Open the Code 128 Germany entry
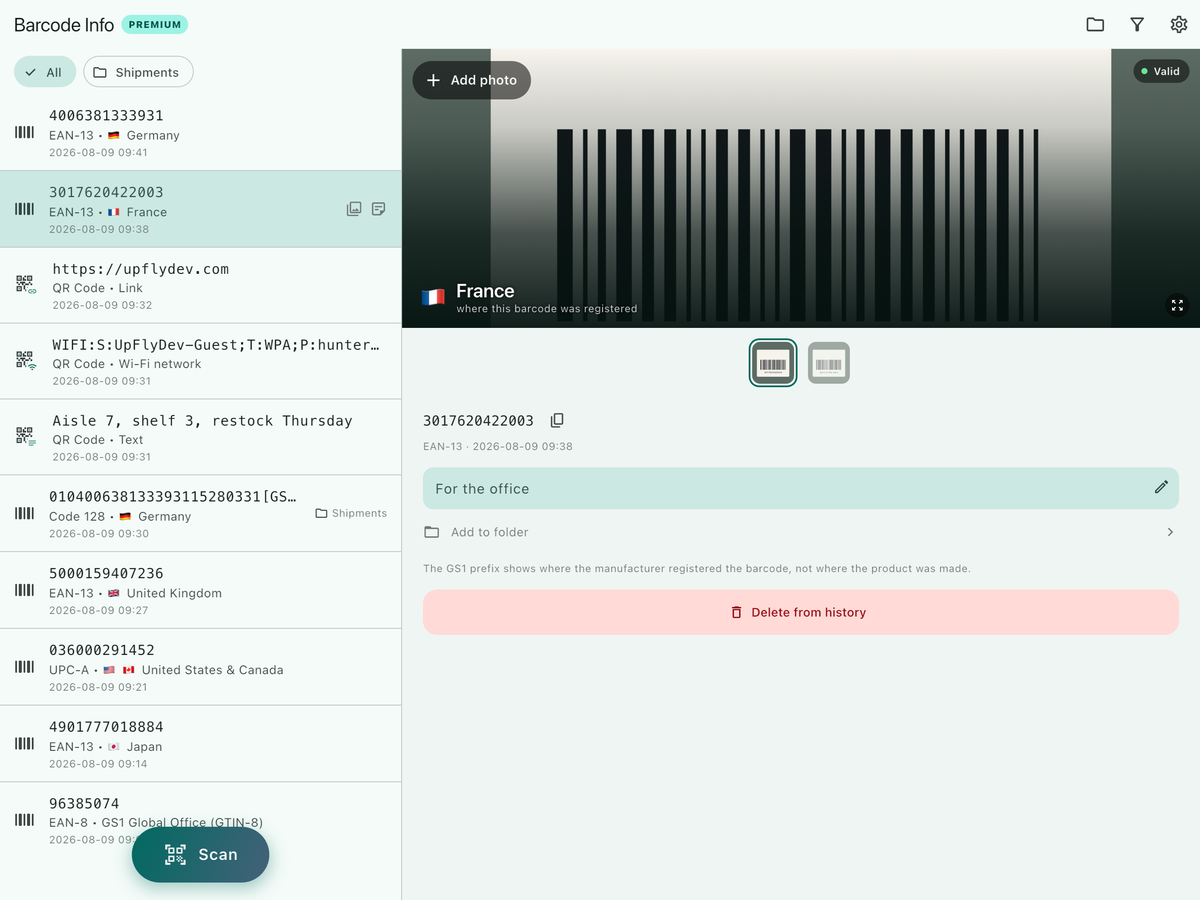 pos(200,513)
